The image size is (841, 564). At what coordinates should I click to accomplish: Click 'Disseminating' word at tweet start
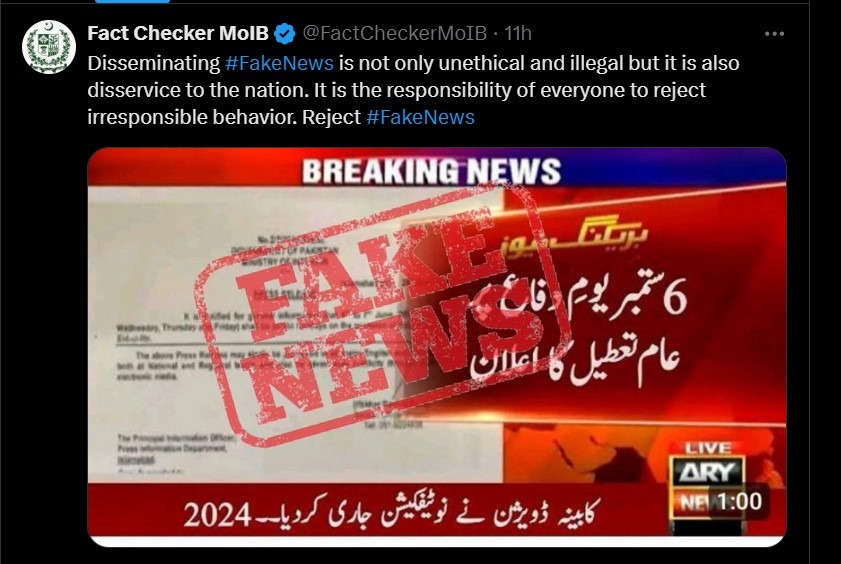[154, 63]
